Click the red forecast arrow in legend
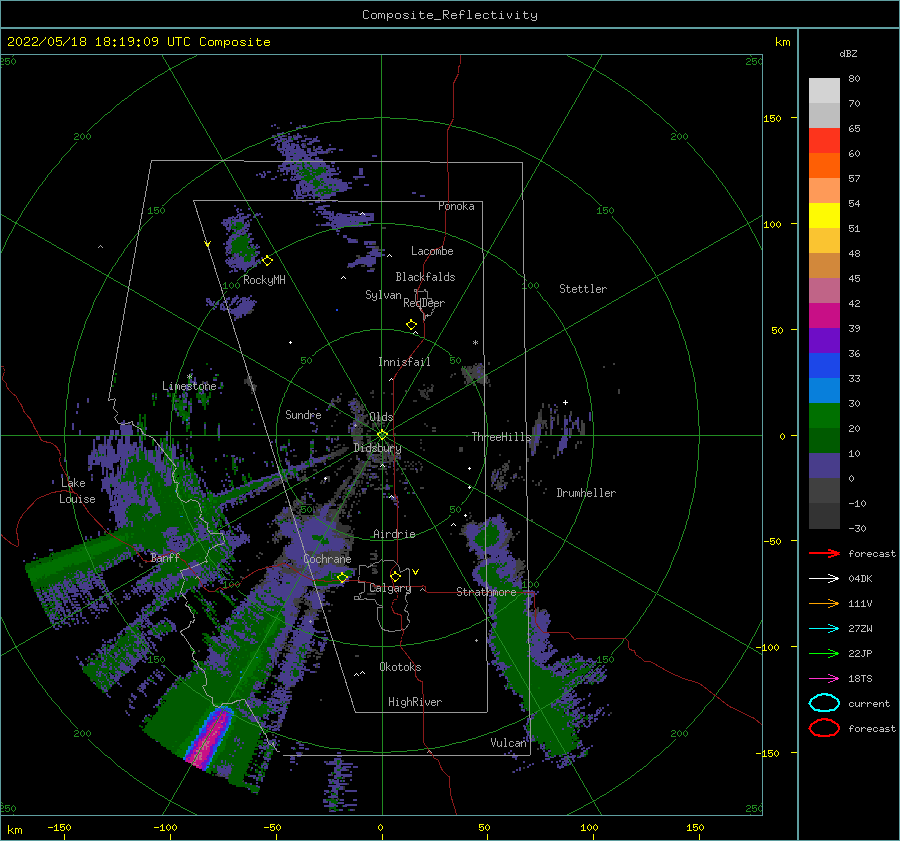Viewport: 900px width, 841px height. click(824, 553)
